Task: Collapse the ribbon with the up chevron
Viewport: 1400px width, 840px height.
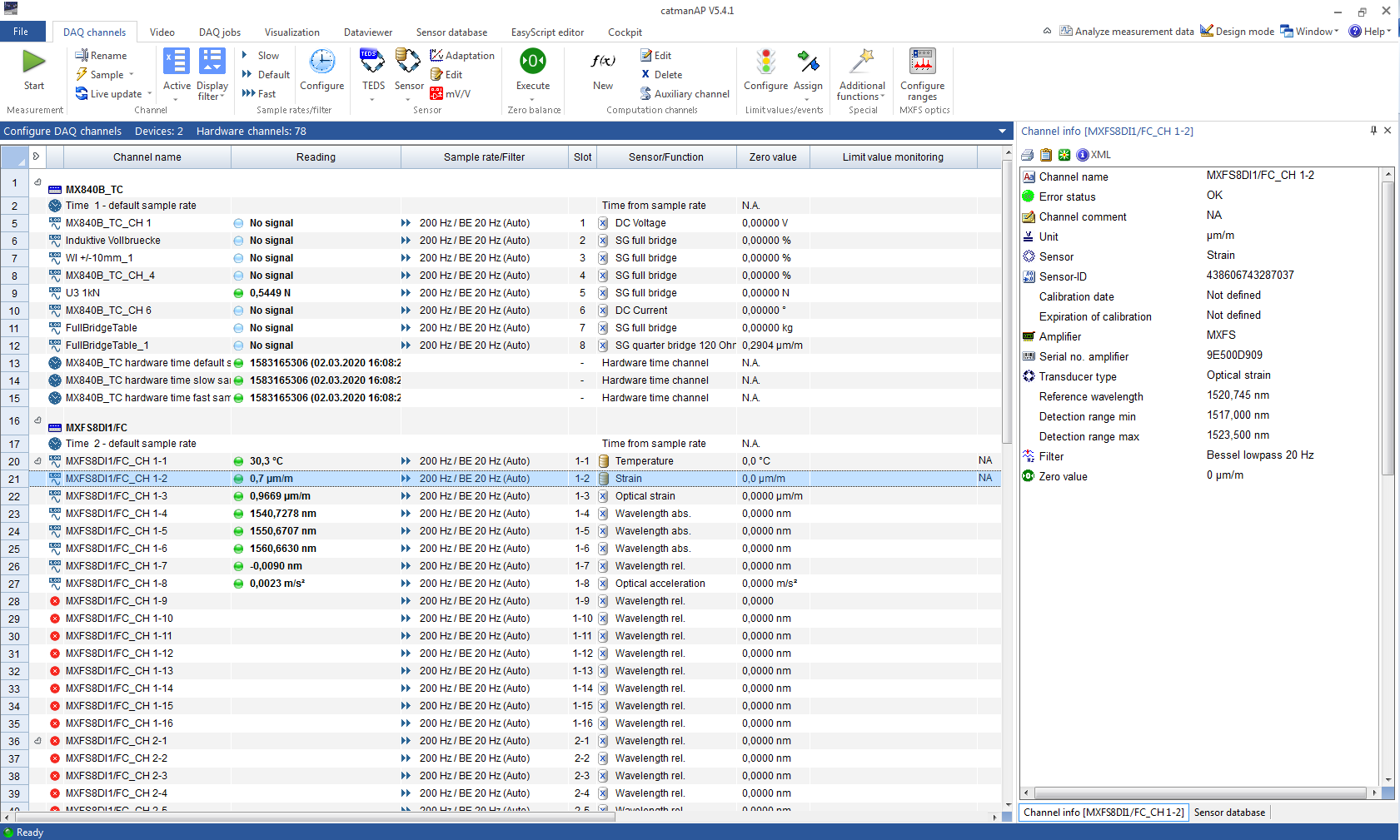Action: point(1047,31)
